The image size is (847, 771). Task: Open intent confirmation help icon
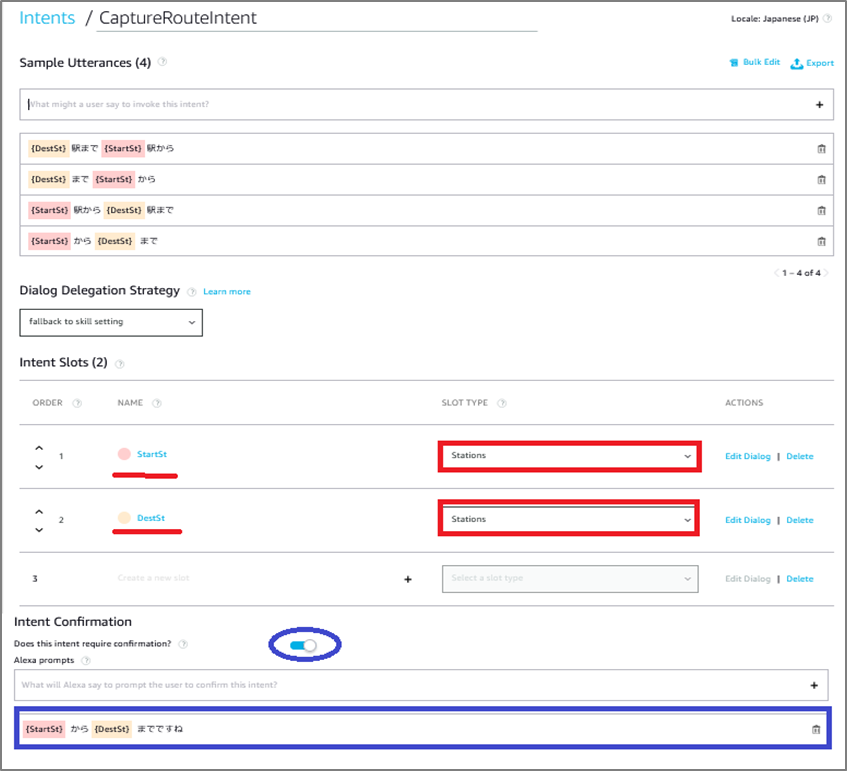(x=183, y=644)
